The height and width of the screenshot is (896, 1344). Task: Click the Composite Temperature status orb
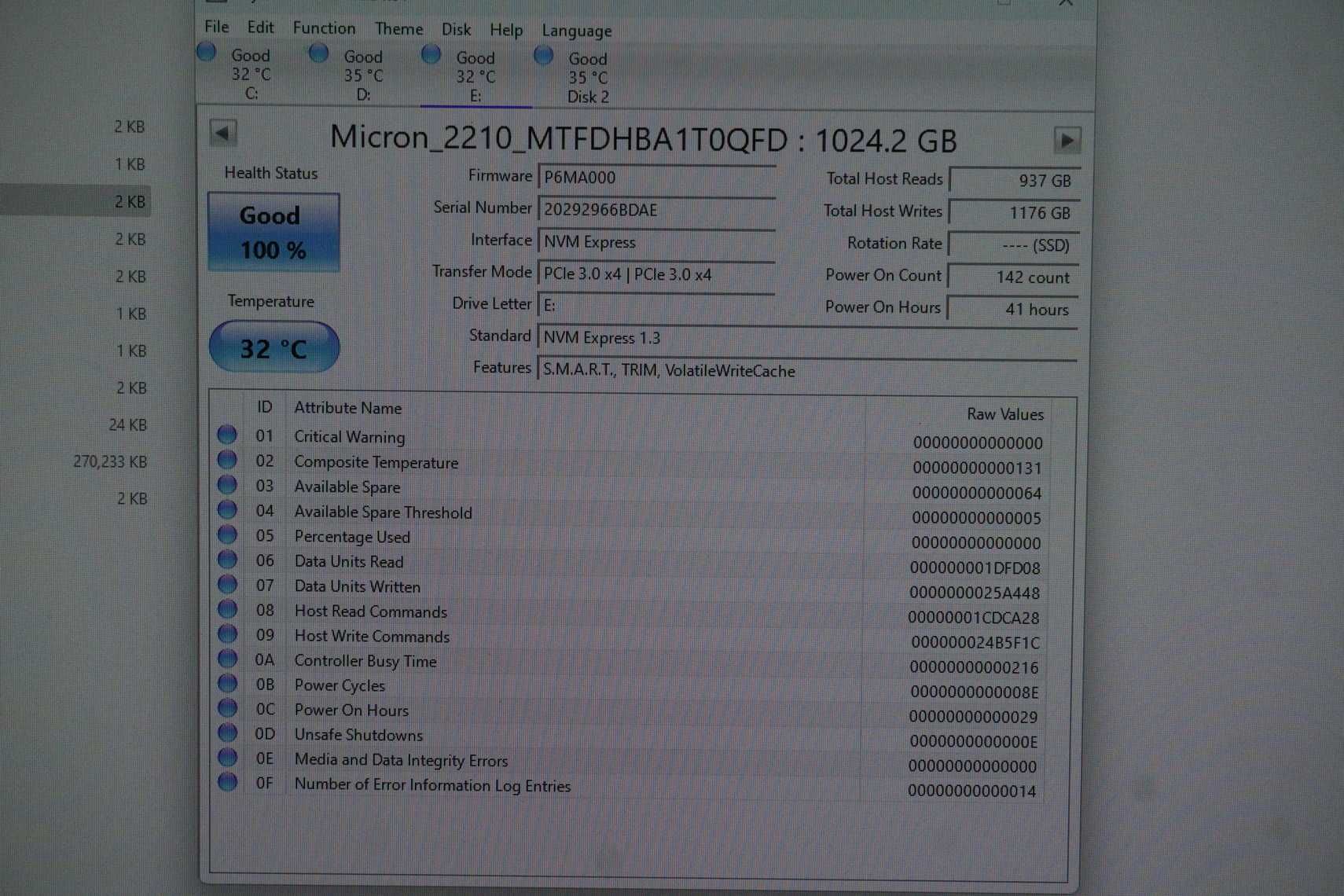coord(227,459)
